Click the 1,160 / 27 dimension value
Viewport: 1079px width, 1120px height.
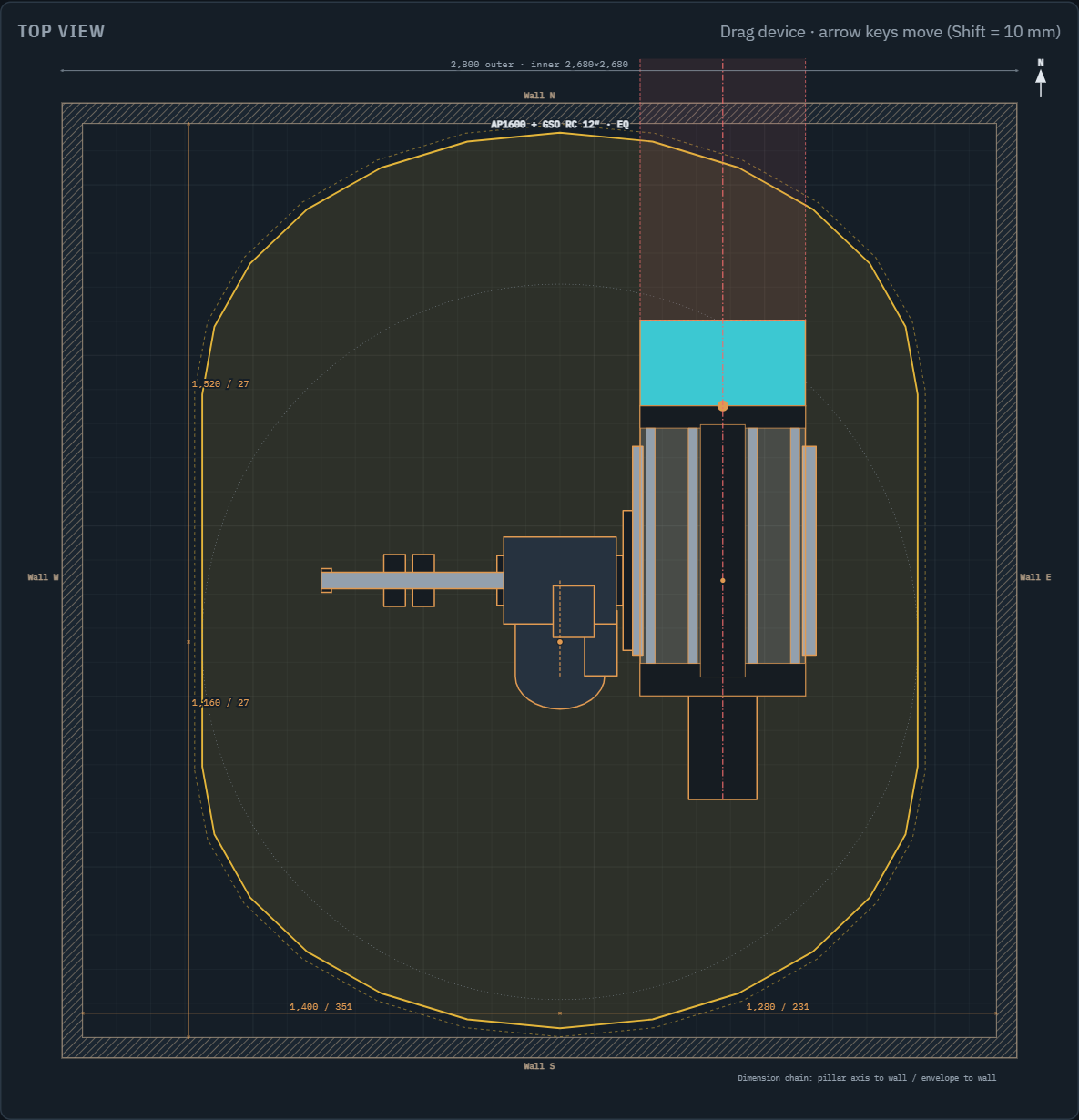[220, 703]
